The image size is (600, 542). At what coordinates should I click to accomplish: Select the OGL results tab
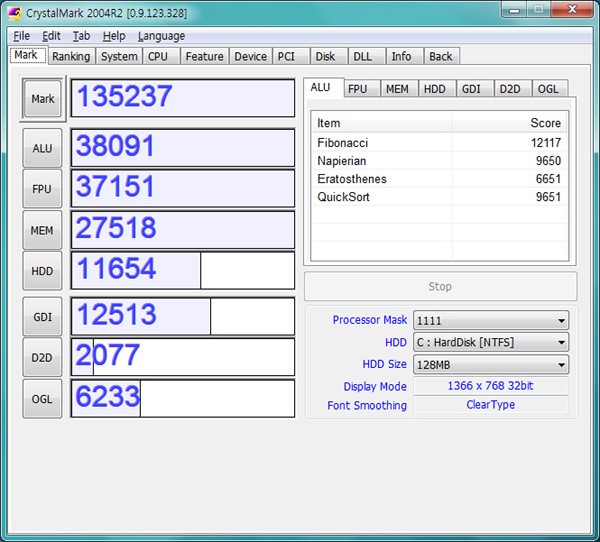[x=550, y=89]
